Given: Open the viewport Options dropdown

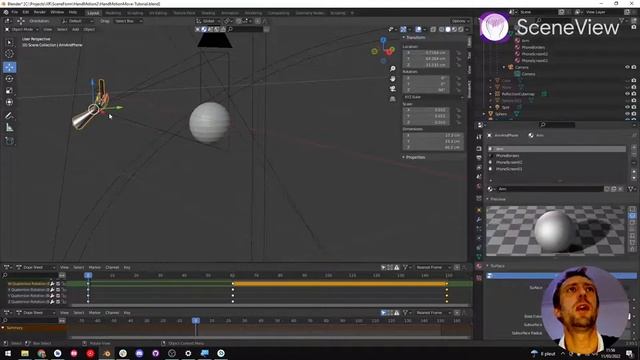Looking at the screenshot, I should [460, 21].
